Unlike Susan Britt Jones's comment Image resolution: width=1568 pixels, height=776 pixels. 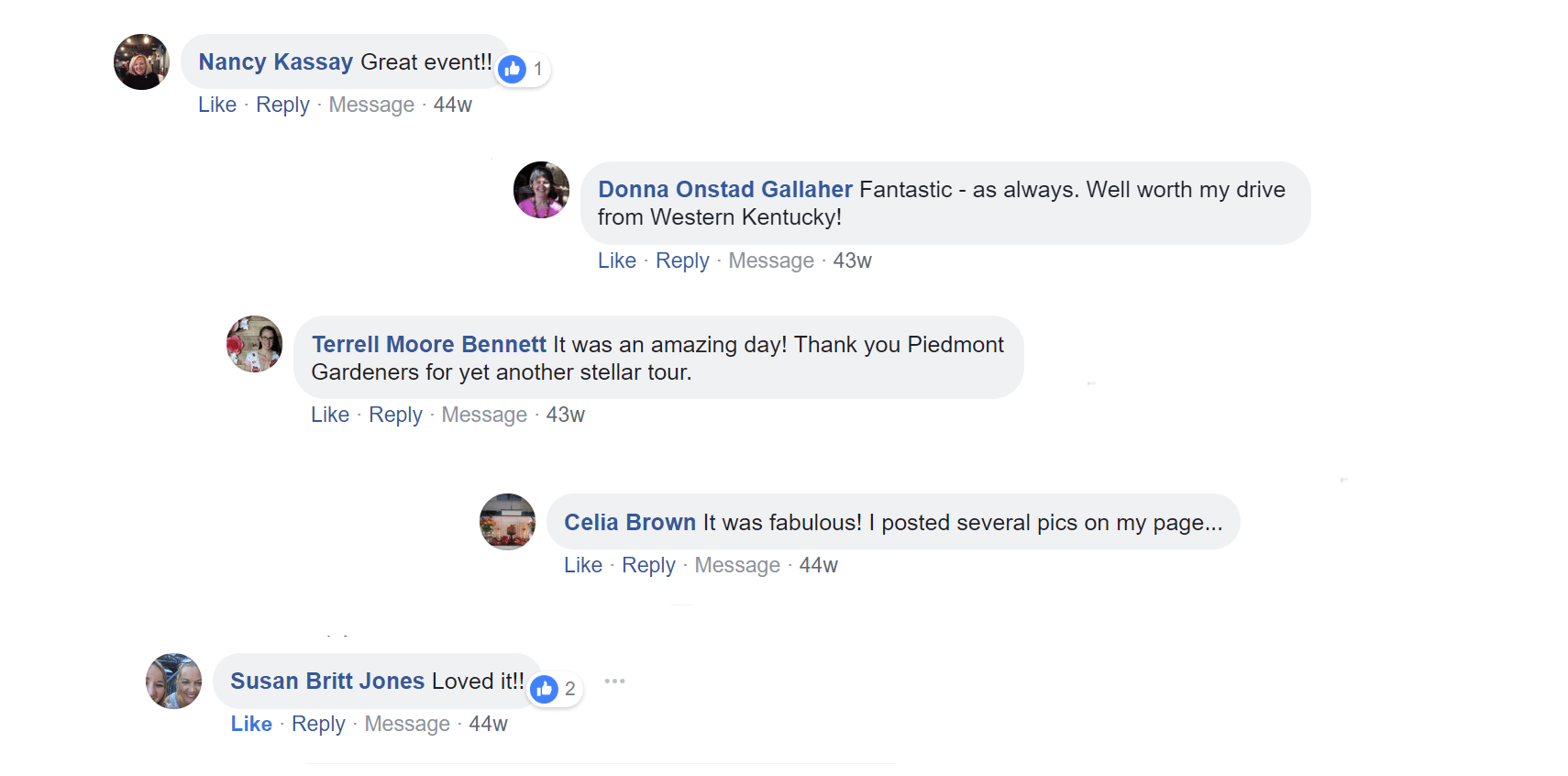click(250, 724)
